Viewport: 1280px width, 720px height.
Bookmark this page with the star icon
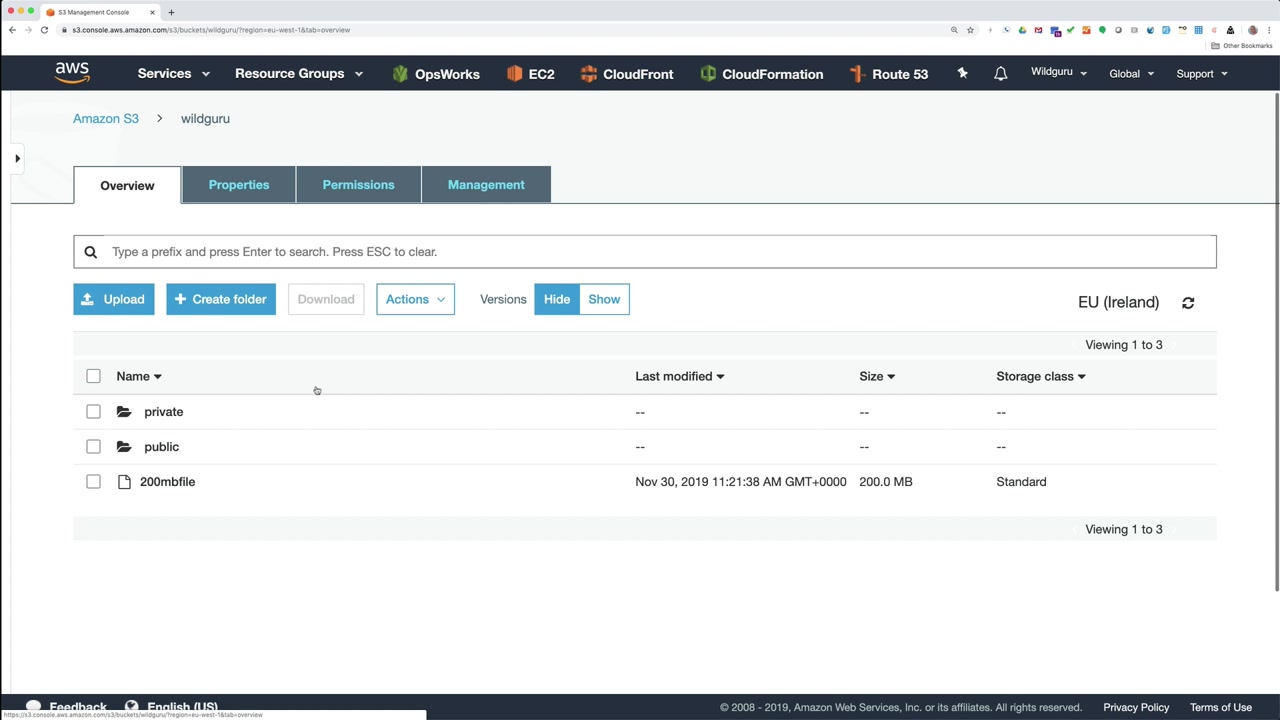(970, 30)
